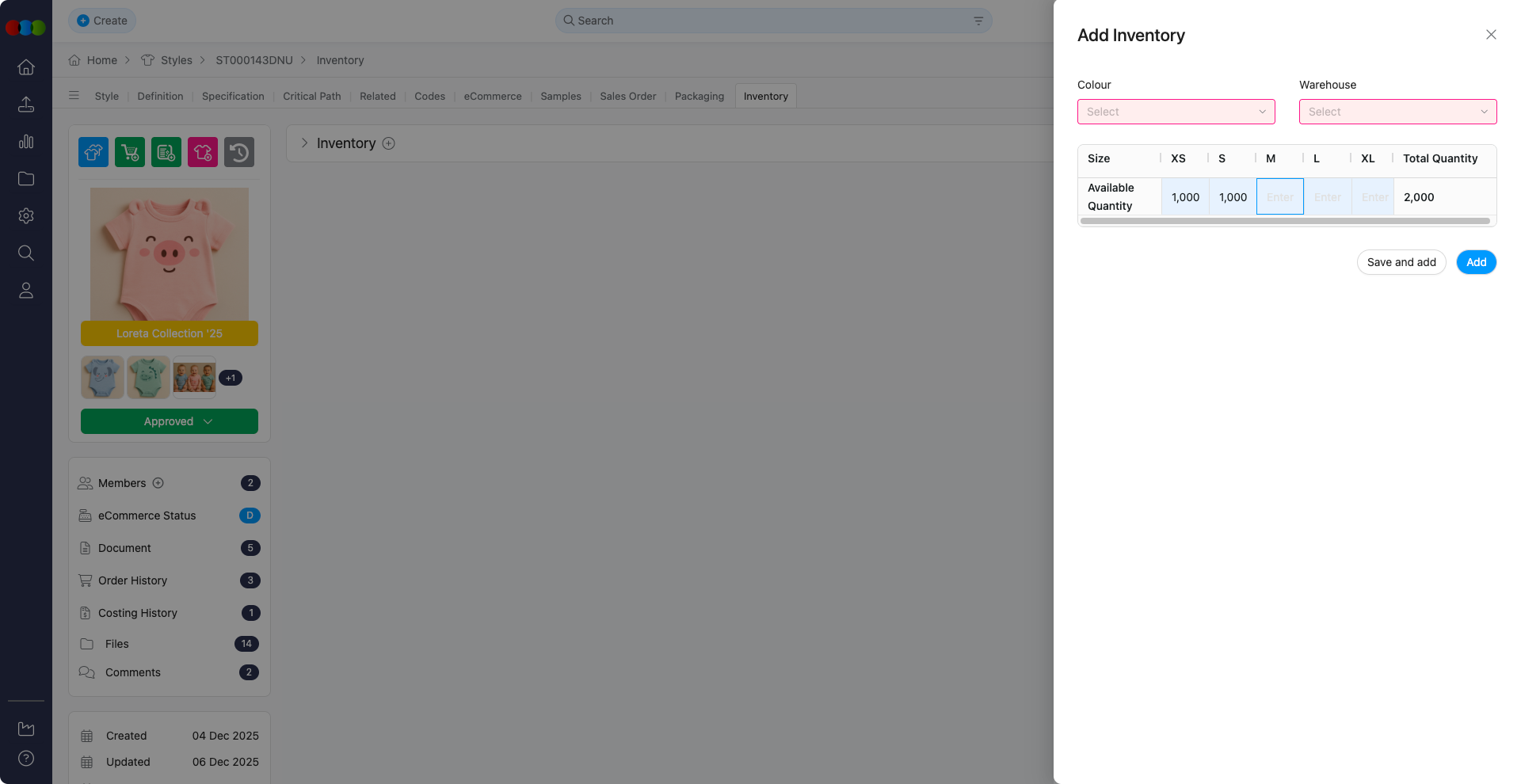This screenshot has height=784, width=1521.
Task: Open the Warehouse select dropdown
Action: coord(1397,112)
